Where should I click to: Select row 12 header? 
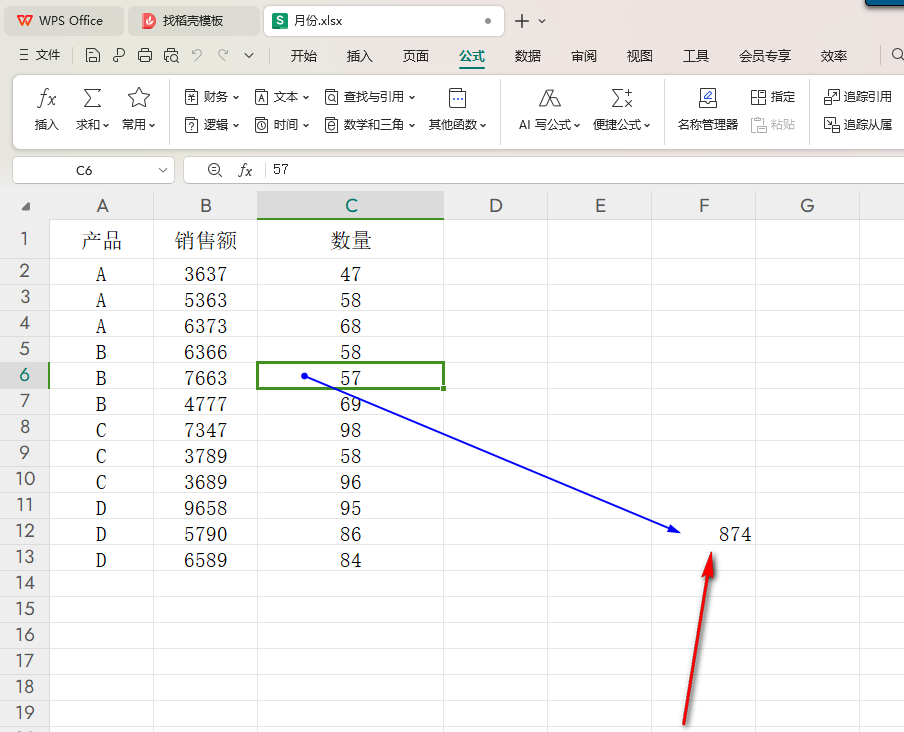pos(25,531)
